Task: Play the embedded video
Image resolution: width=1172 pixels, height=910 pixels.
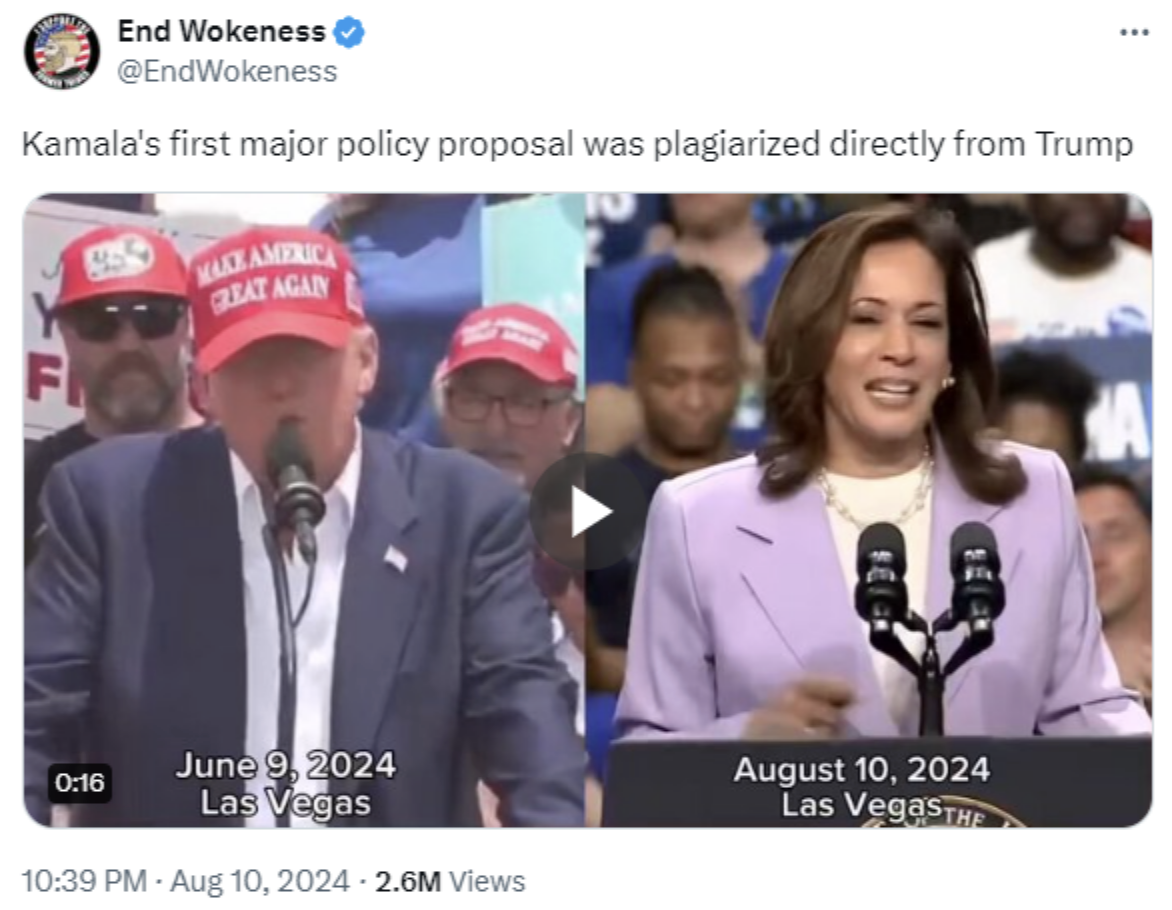Action: pyautogui.click(x=589, y=511)
